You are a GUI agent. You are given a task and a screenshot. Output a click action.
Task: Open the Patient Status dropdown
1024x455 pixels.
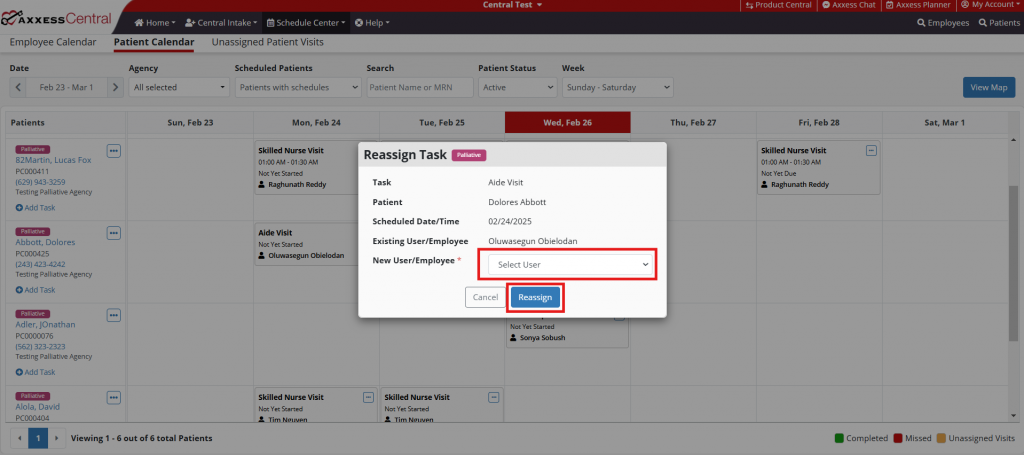coord(515,87)
